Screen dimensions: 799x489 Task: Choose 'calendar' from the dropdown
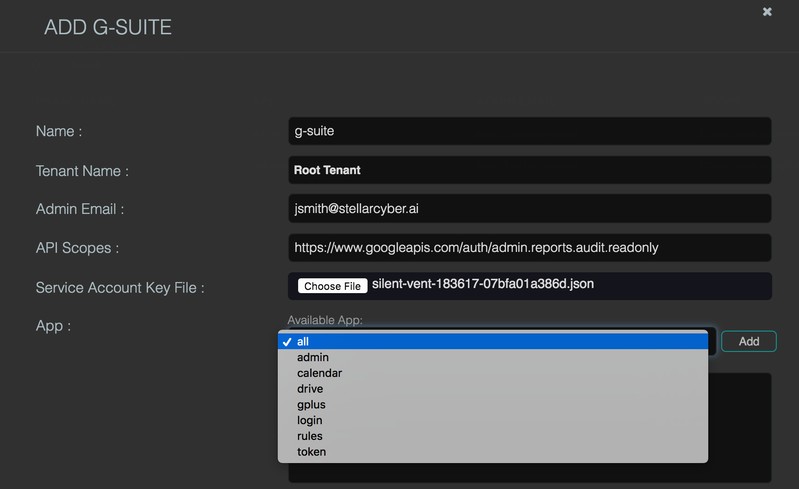[x=493, y=373]
